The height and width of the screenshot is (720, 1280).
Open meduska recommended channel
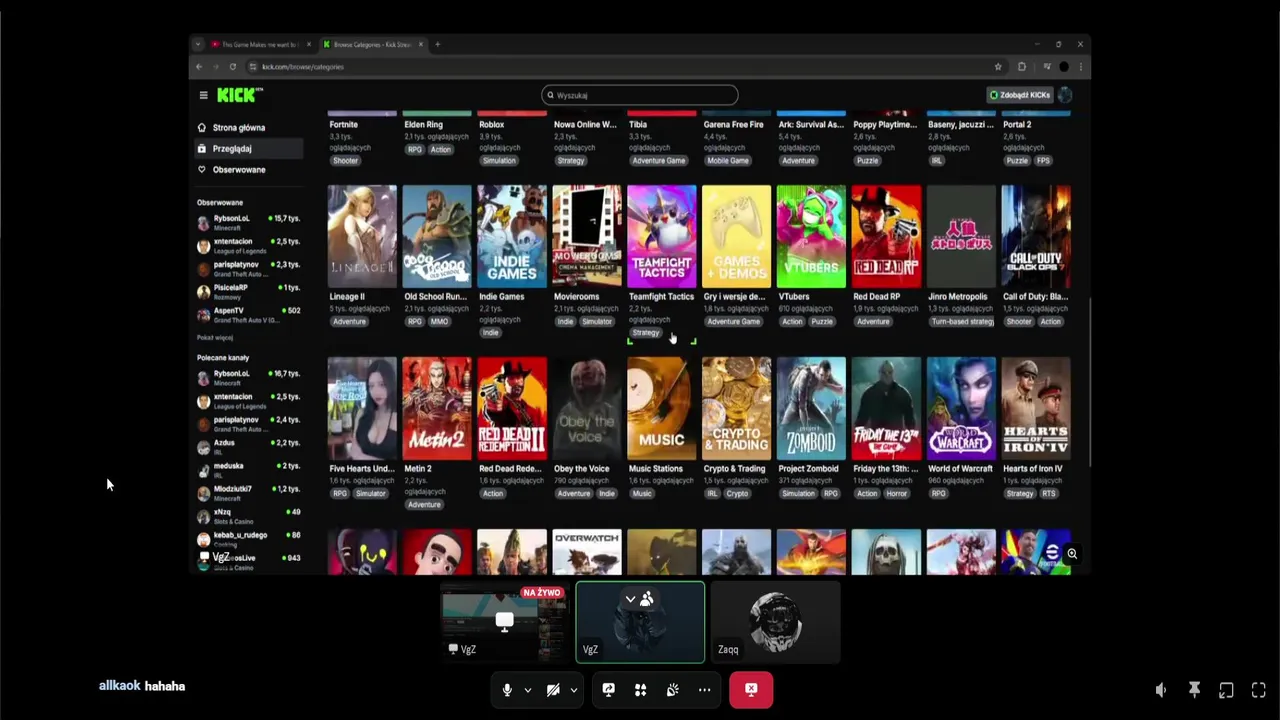(249, 470)
